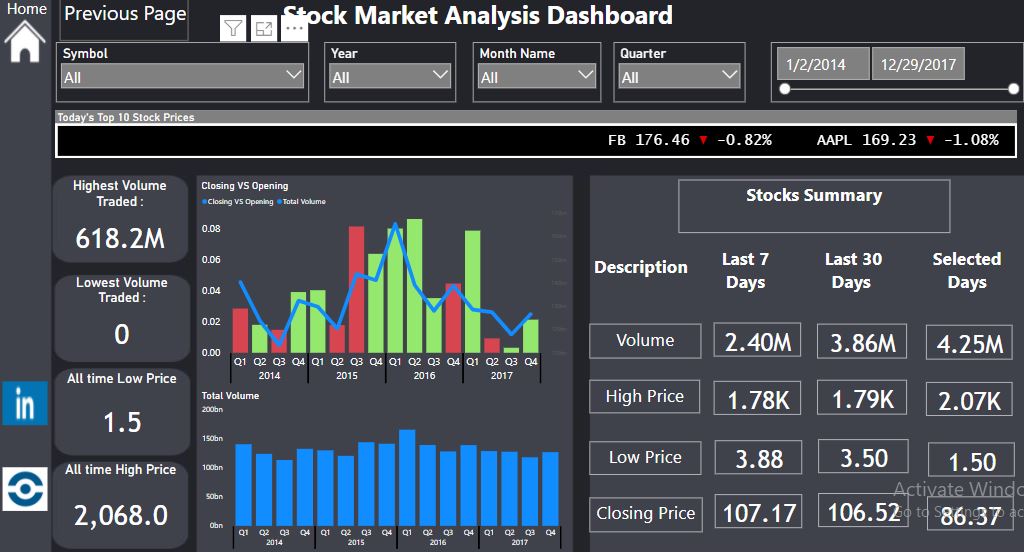Click the Previous Page button

pos(125,15)
